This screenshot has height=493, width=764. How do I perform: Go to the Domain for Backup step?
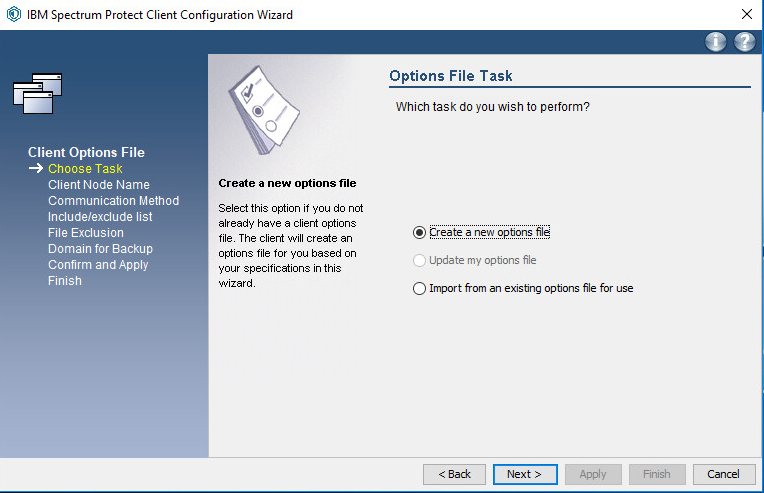point(100,249)
